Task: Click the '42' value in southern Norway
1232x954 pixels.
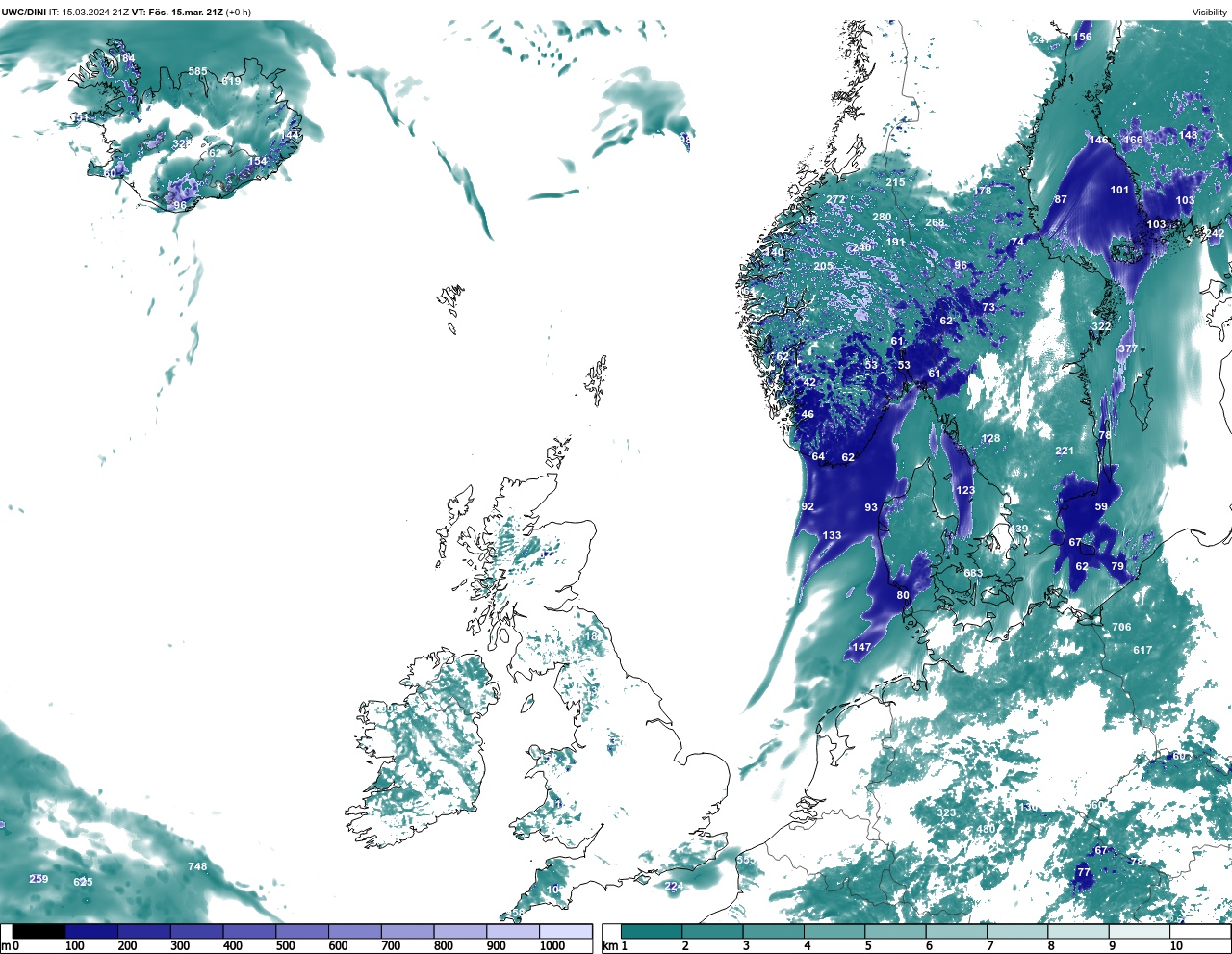Action: tap(809, 382)
